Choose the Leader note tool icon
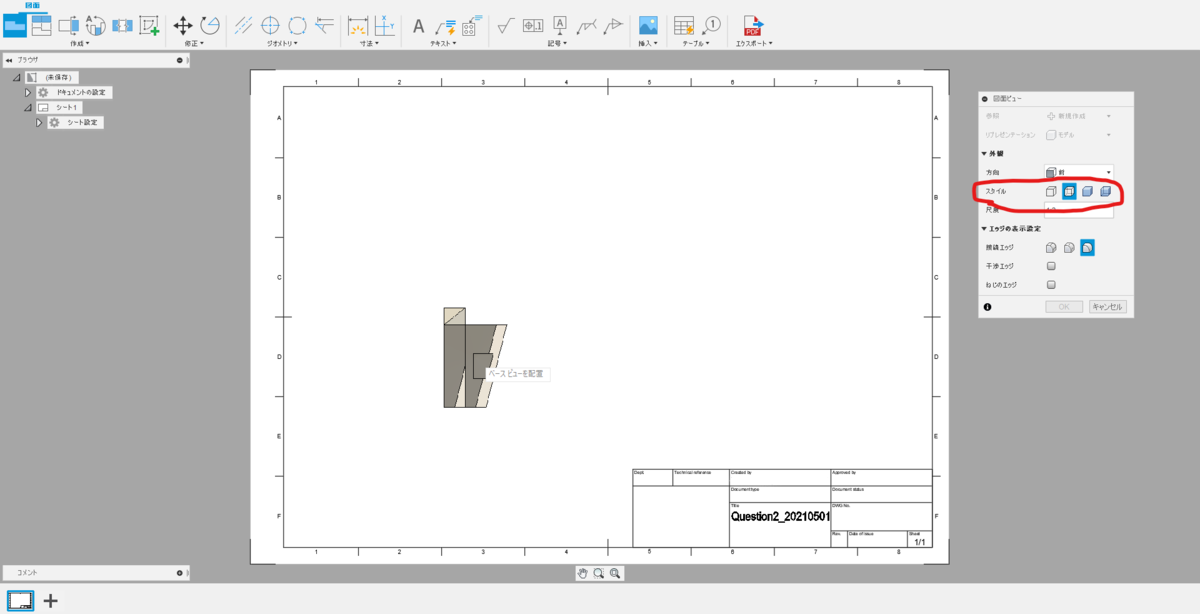Viewport: 1200px width, 614px height. coord(445,26)
